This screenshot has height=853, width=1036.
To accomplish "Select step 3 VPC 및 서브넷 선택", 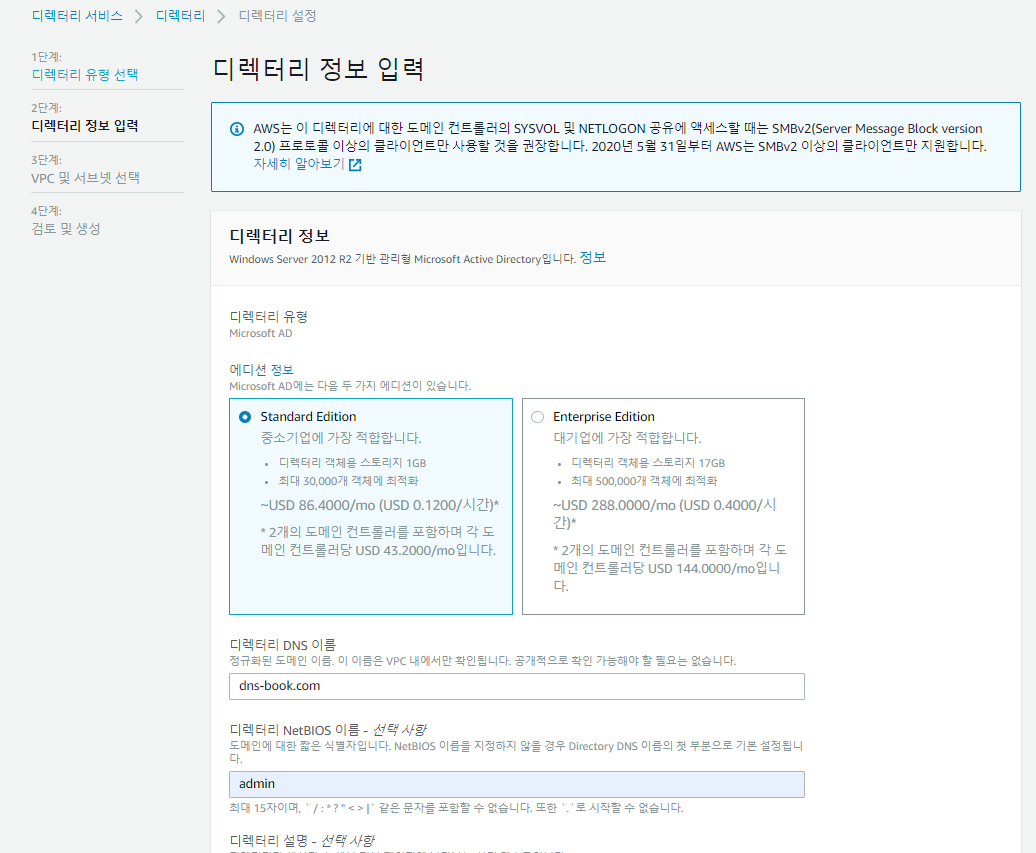I will (x=86, y=178).
